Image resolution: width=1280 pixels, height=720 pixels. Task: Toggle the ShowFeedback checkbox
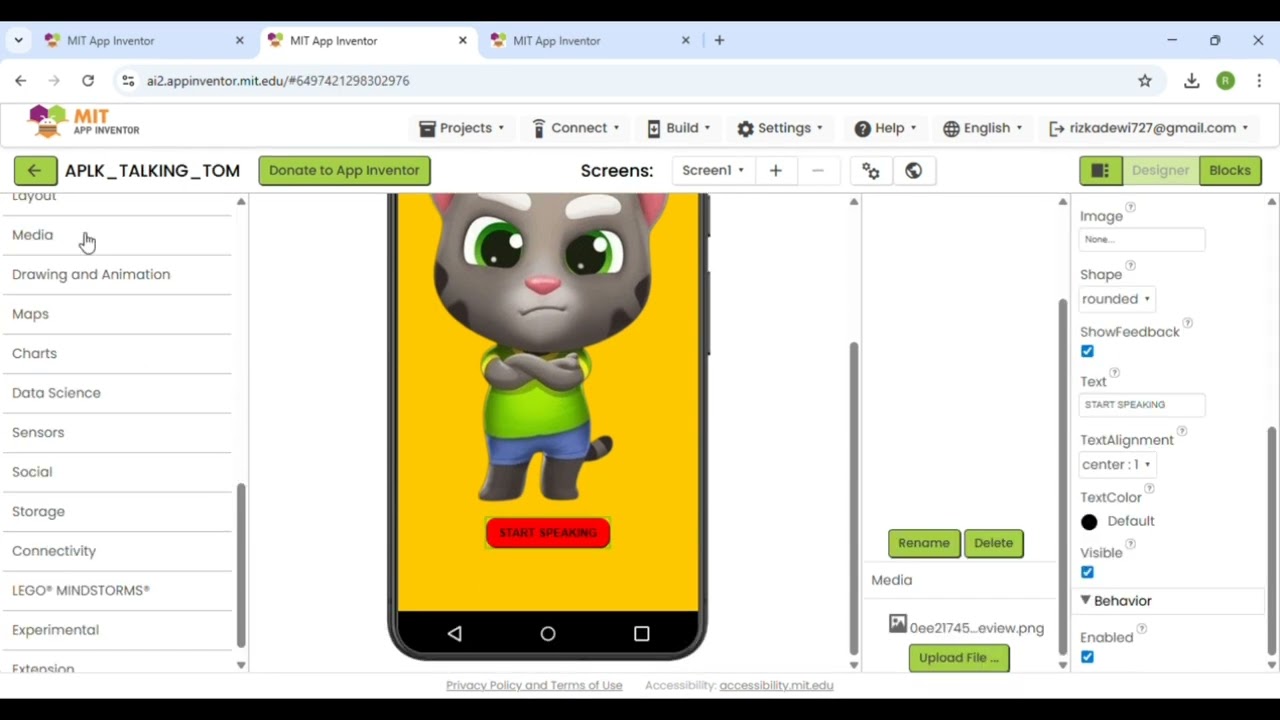pos(1087,351)
